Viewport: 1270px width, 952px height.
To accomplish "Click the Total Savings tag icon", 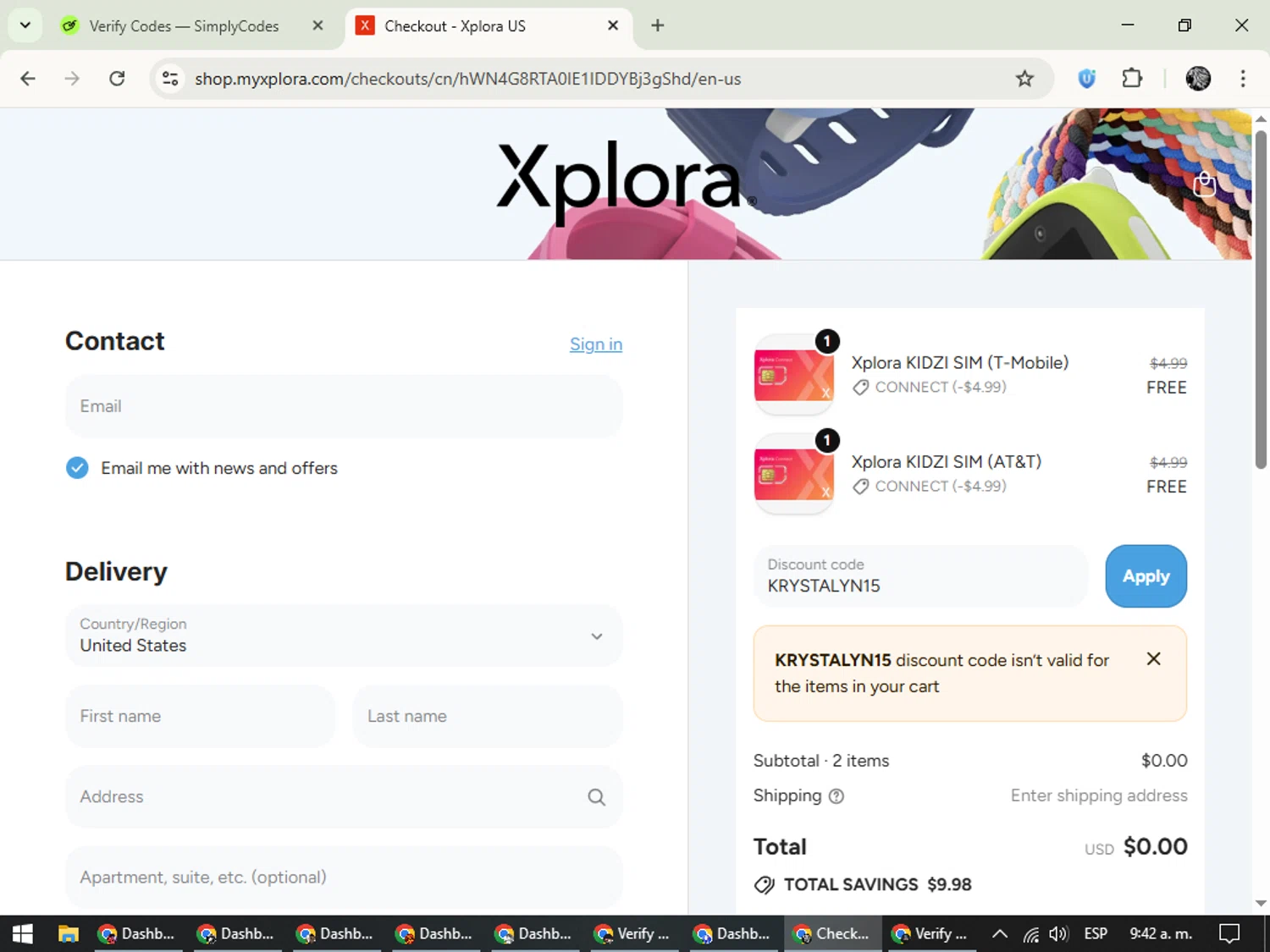I will coord(764,885).
